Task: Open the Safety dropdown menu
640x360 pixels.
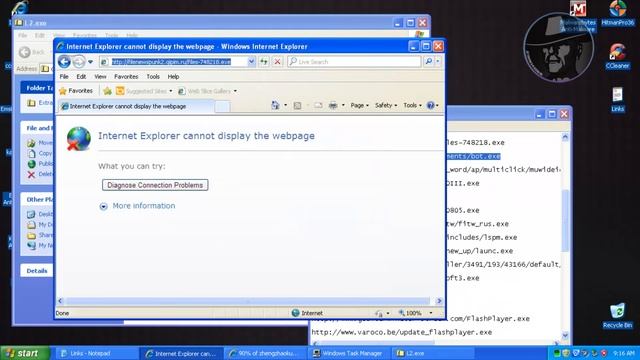Action: tap(386, 105)
